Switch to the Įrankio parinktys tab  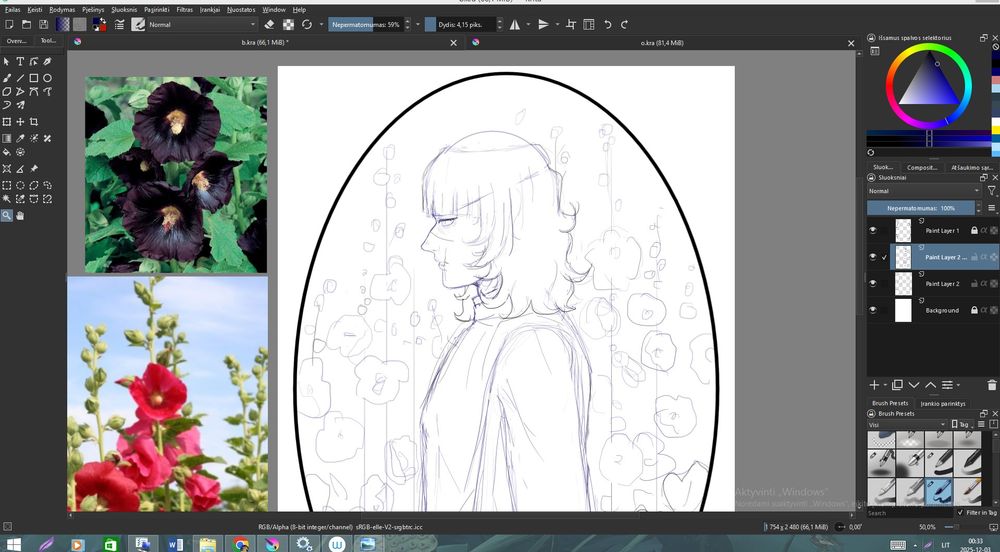[x=943, y=403]
